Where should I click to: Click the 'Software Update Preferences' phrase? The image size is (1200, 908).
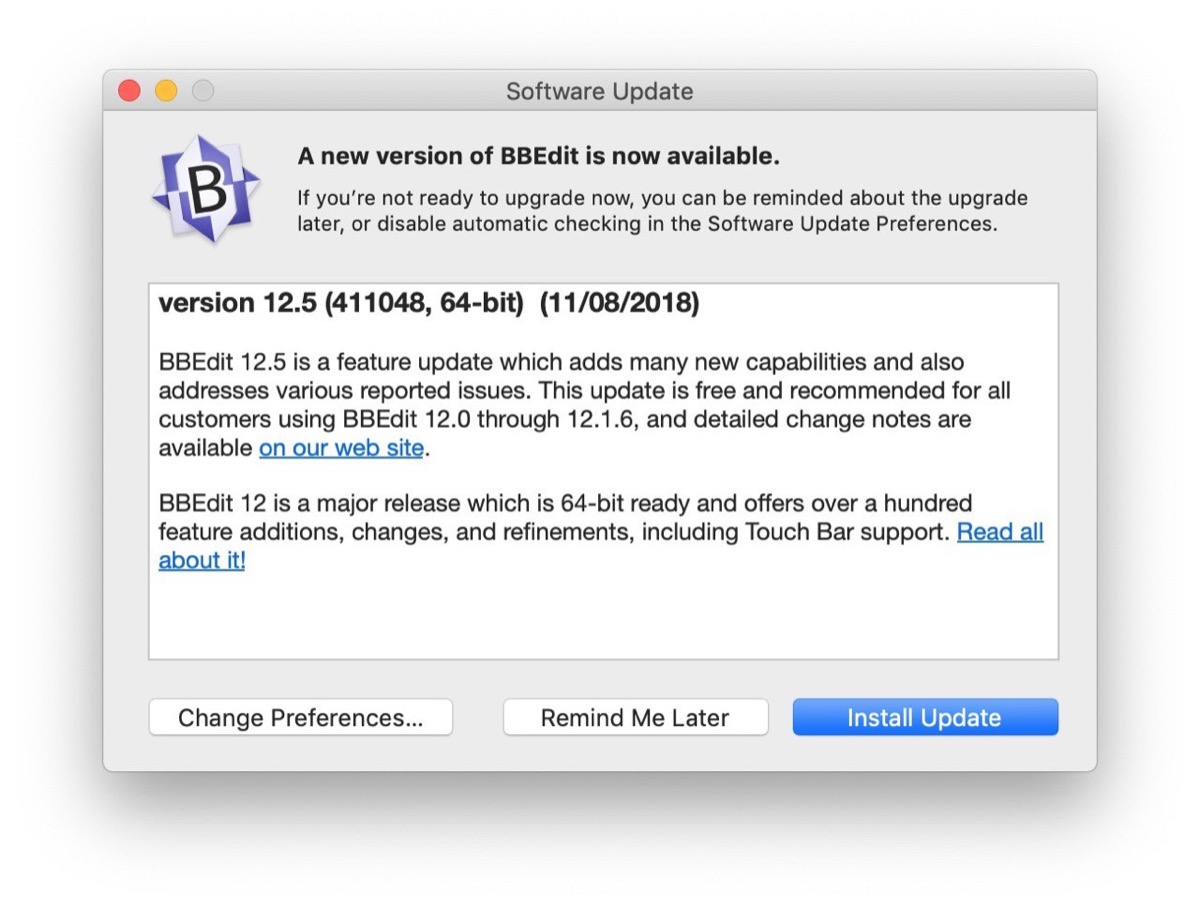pyautogui.click(x=850, y=224)
